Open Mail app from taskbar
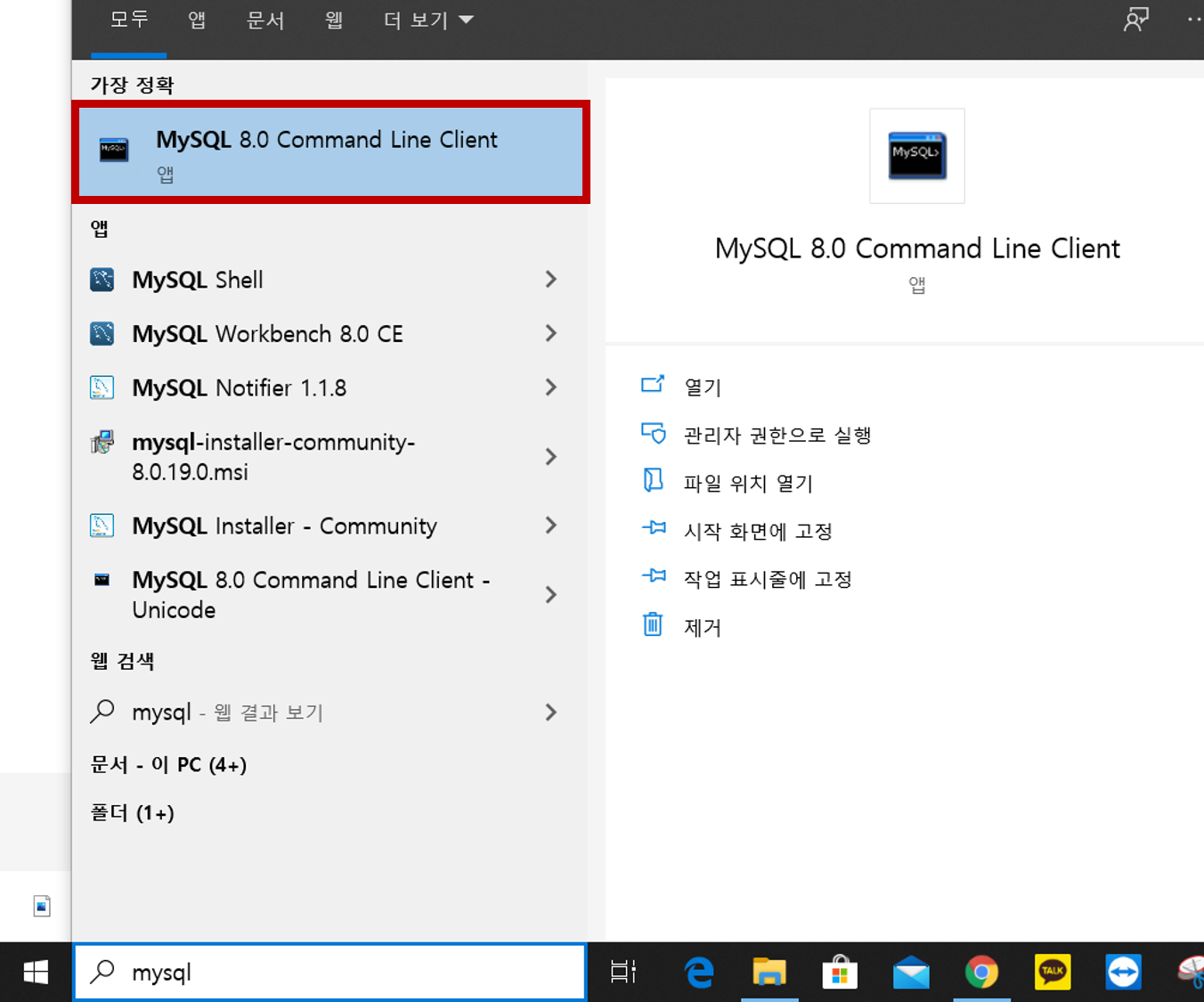The height and width of the screenshot is (1002, 1204). tap(911, 973)
